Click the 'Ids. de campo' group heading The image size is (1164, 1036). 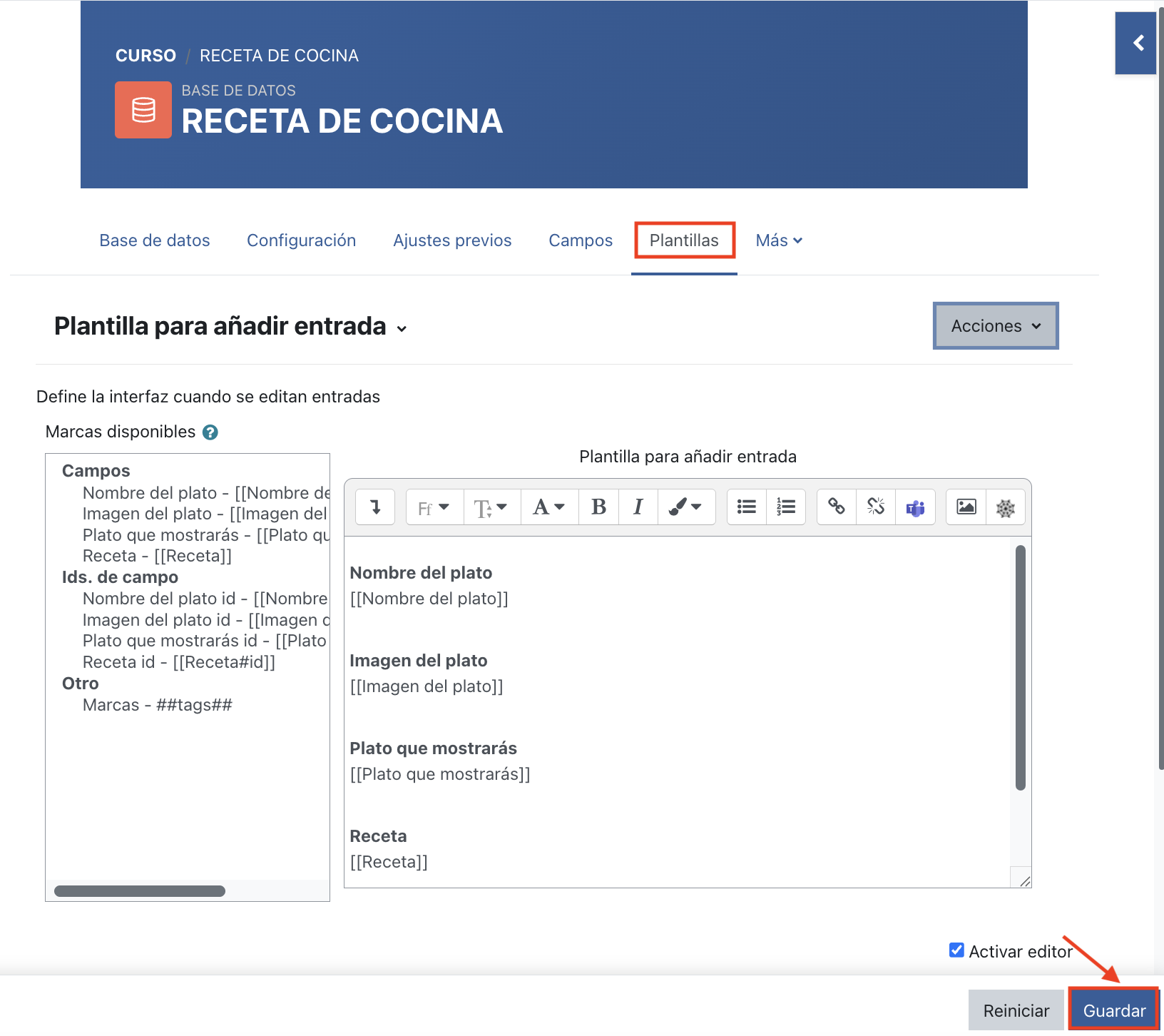(120, 577)
